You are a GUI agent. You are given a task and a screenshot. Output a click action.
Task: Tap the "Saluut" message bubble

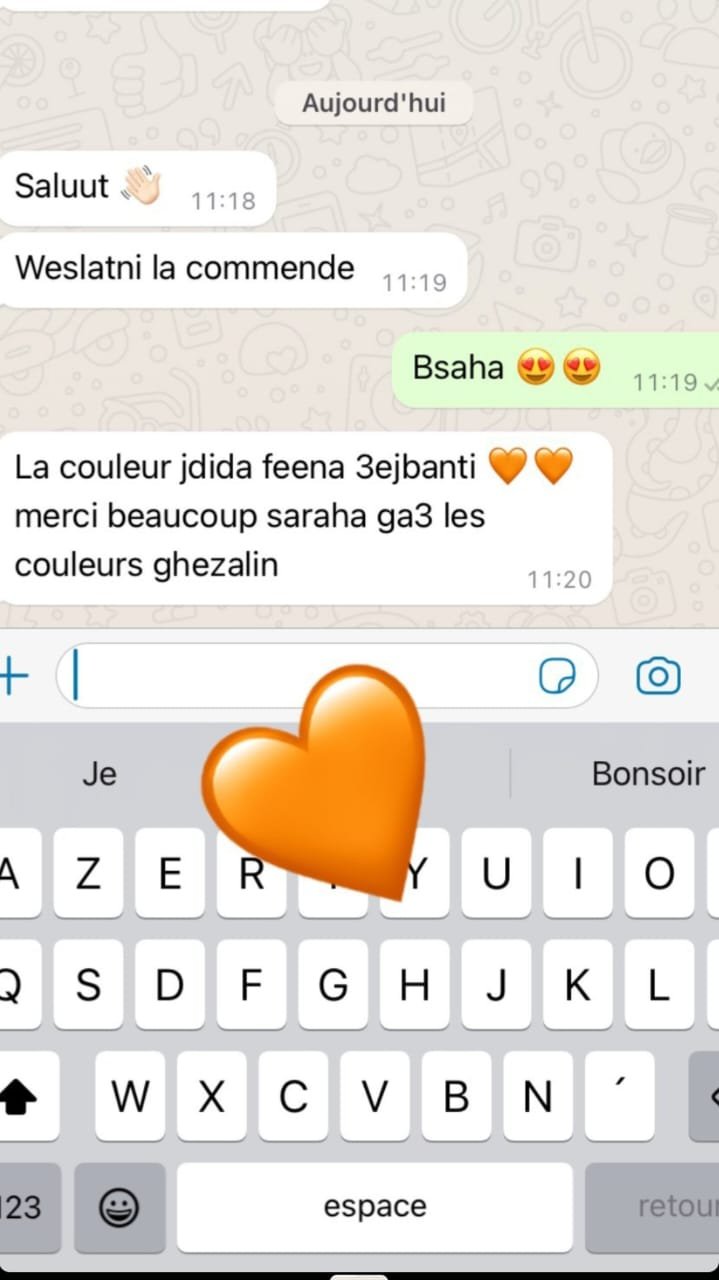click(x=137, y=188)
